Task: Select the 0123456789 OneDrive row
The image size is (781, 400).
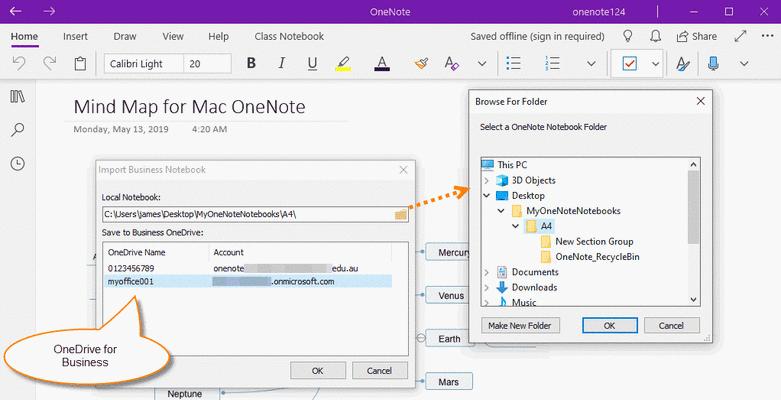Action: pos(250,268)
